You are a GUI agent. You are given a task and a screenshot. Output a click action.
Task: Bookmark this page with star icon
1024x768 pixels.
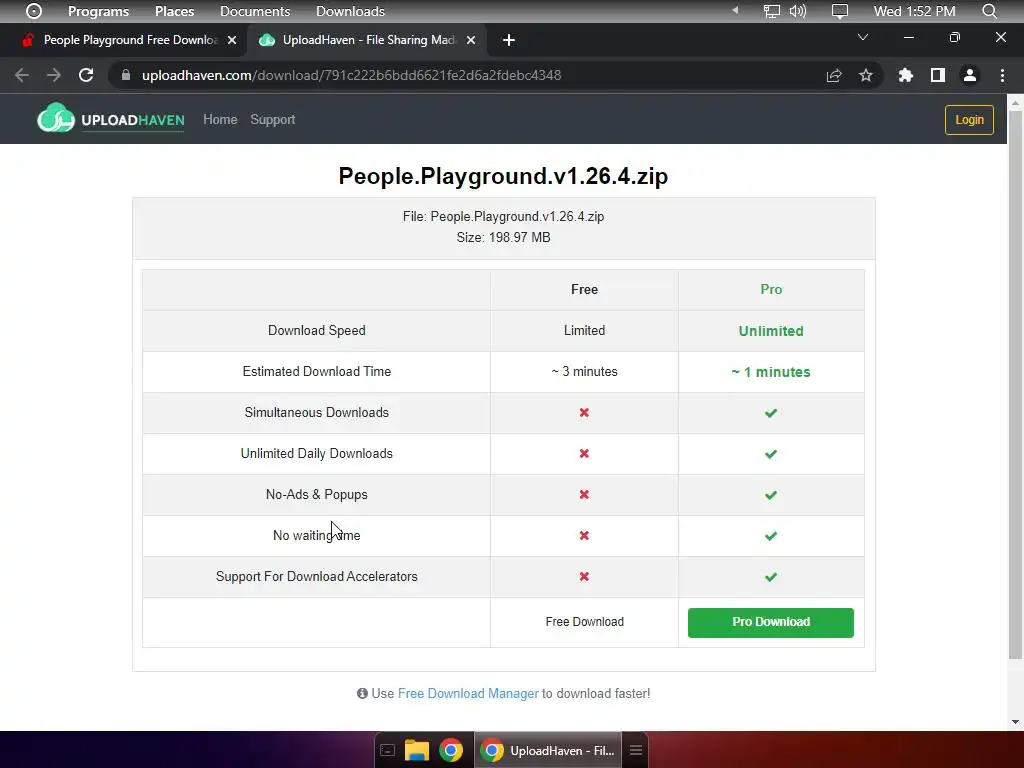point(866,75)
